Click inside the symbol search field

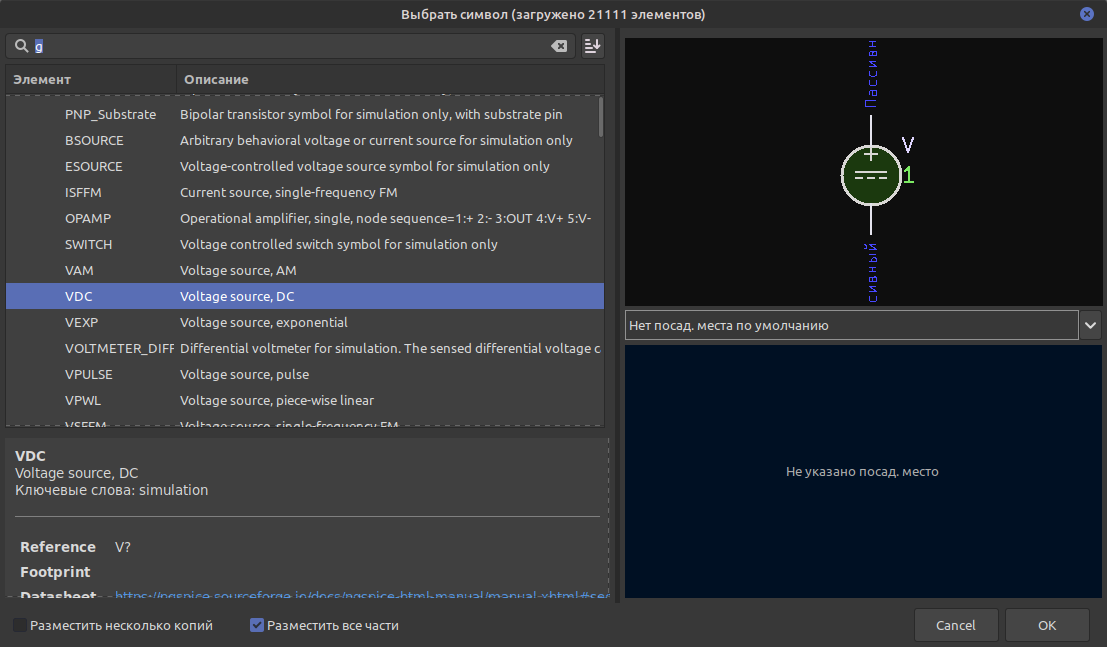coord(290,46)
